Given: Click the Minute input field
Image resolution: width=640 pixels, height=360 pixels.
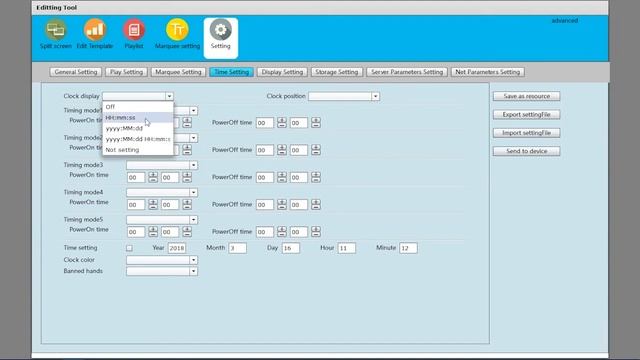Looking at the screenshot, I should [408, 248].
